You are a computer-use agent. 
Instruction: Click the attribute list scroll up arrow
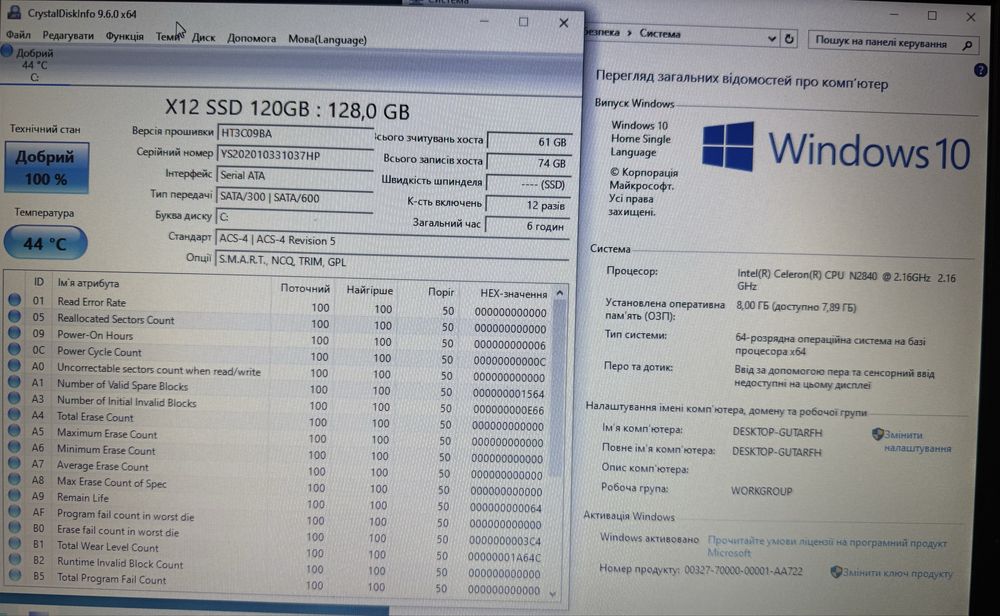click(x=559, y=293)
